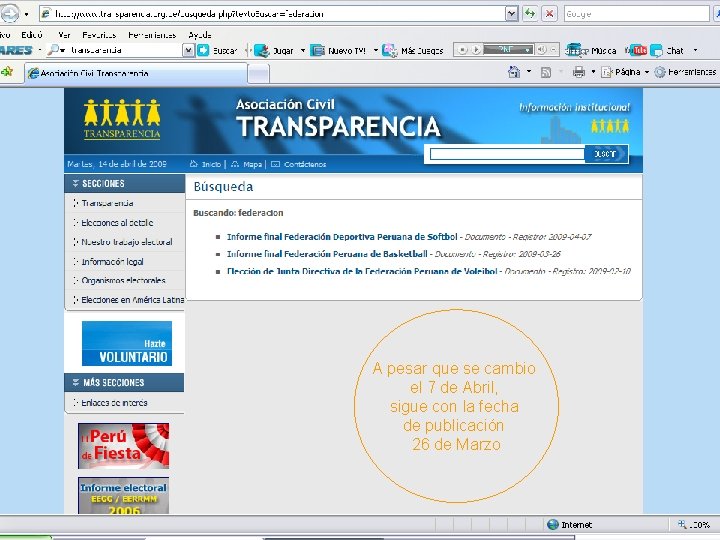The image size is (720, 540).
Task: Click the YouTube toolbar icon
Action: 637,50
